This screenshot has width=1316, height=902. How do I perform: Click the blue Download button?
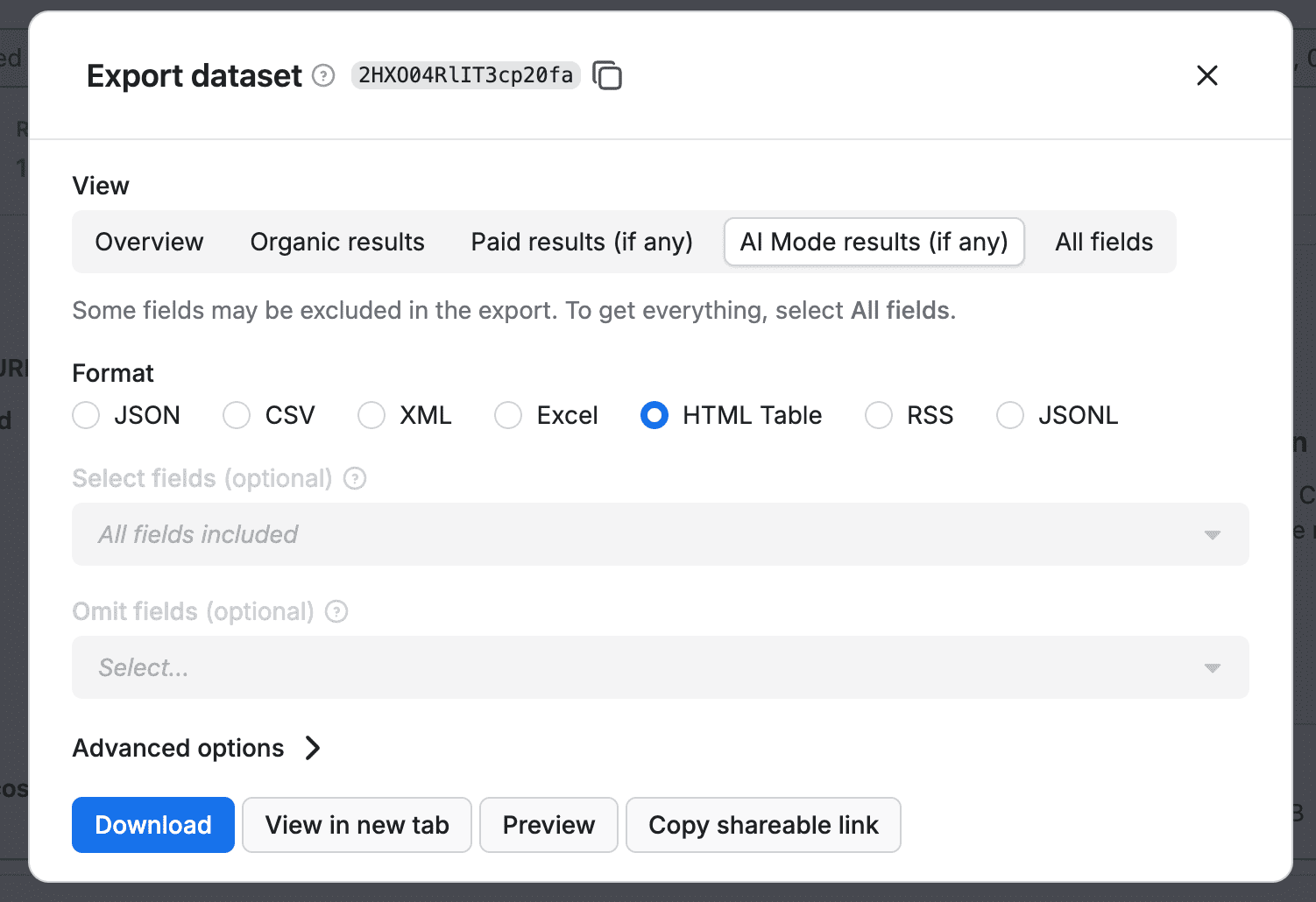pos(153,825)
